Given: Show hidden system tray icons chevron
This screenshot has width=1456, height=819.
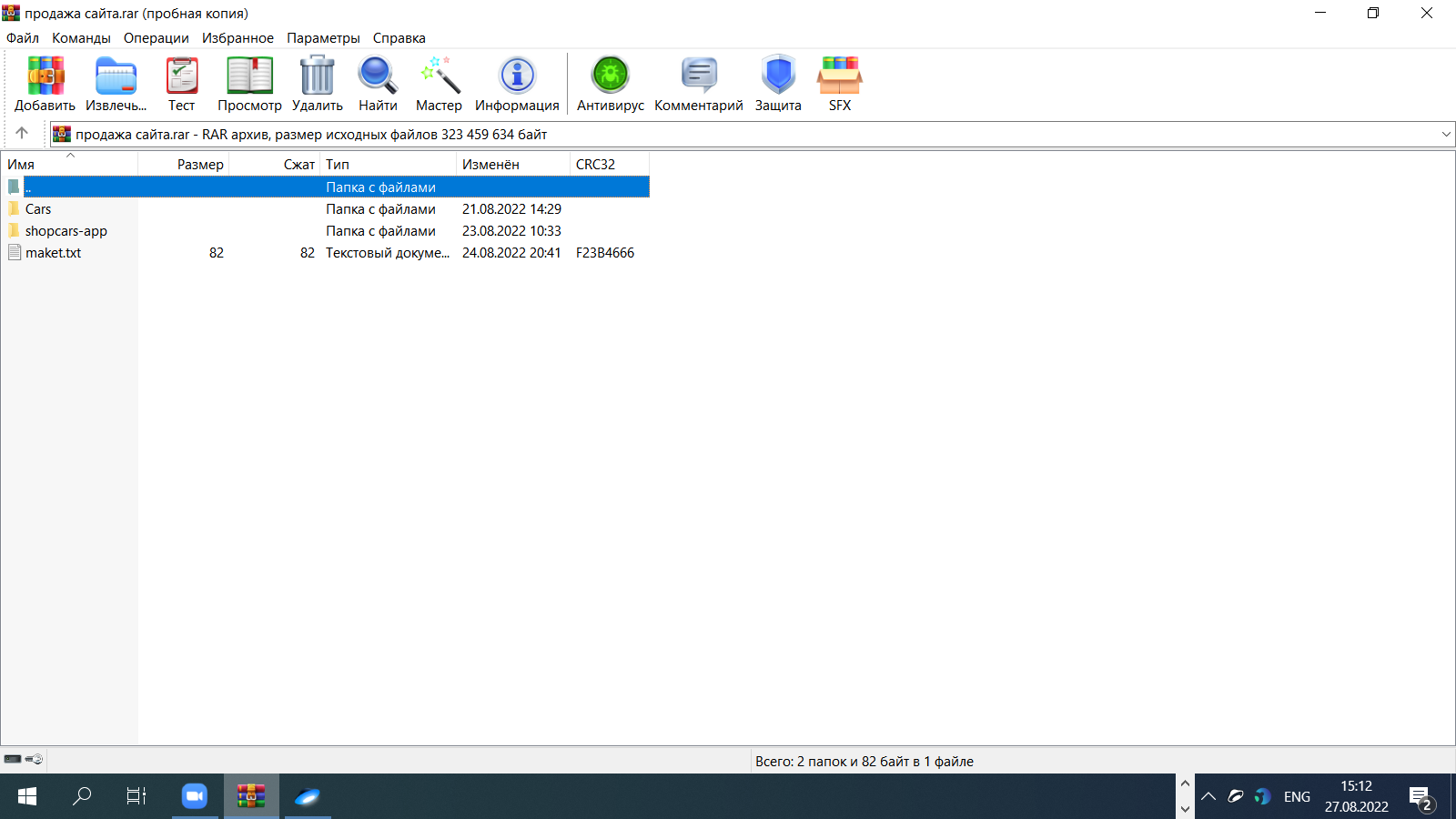Looking at the screenshot, I should (x=1208, y=797).
